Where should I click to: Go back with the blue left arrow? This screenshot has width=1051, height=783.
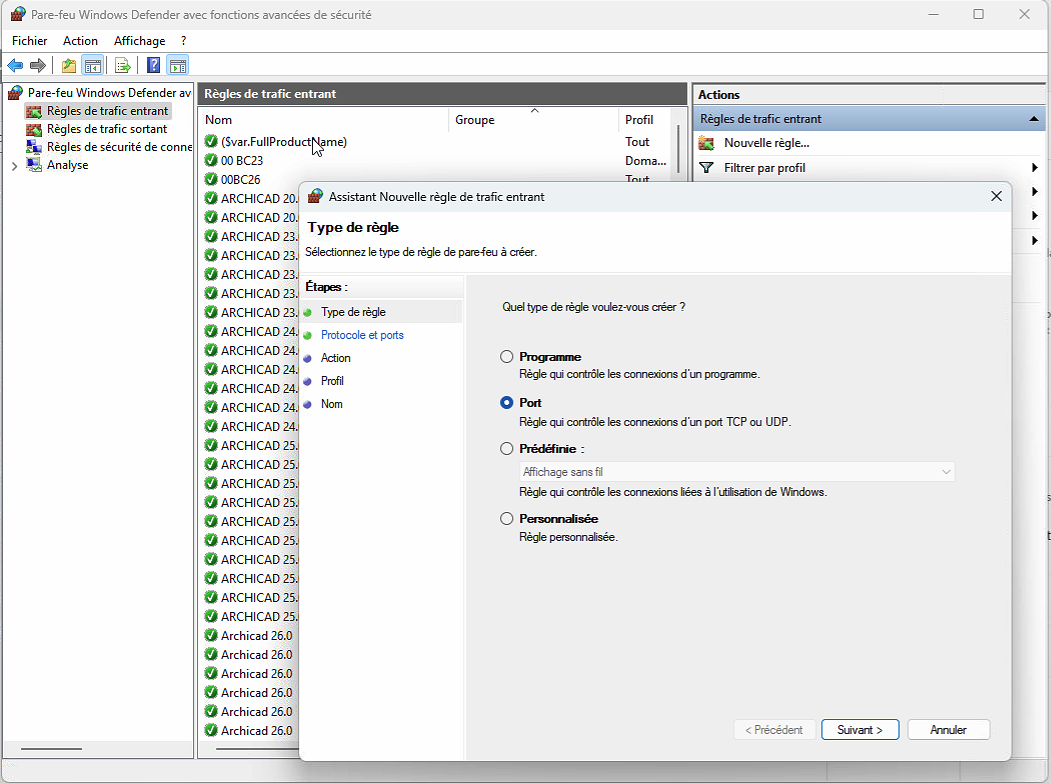pyautogui.click(x=15, y=65)
